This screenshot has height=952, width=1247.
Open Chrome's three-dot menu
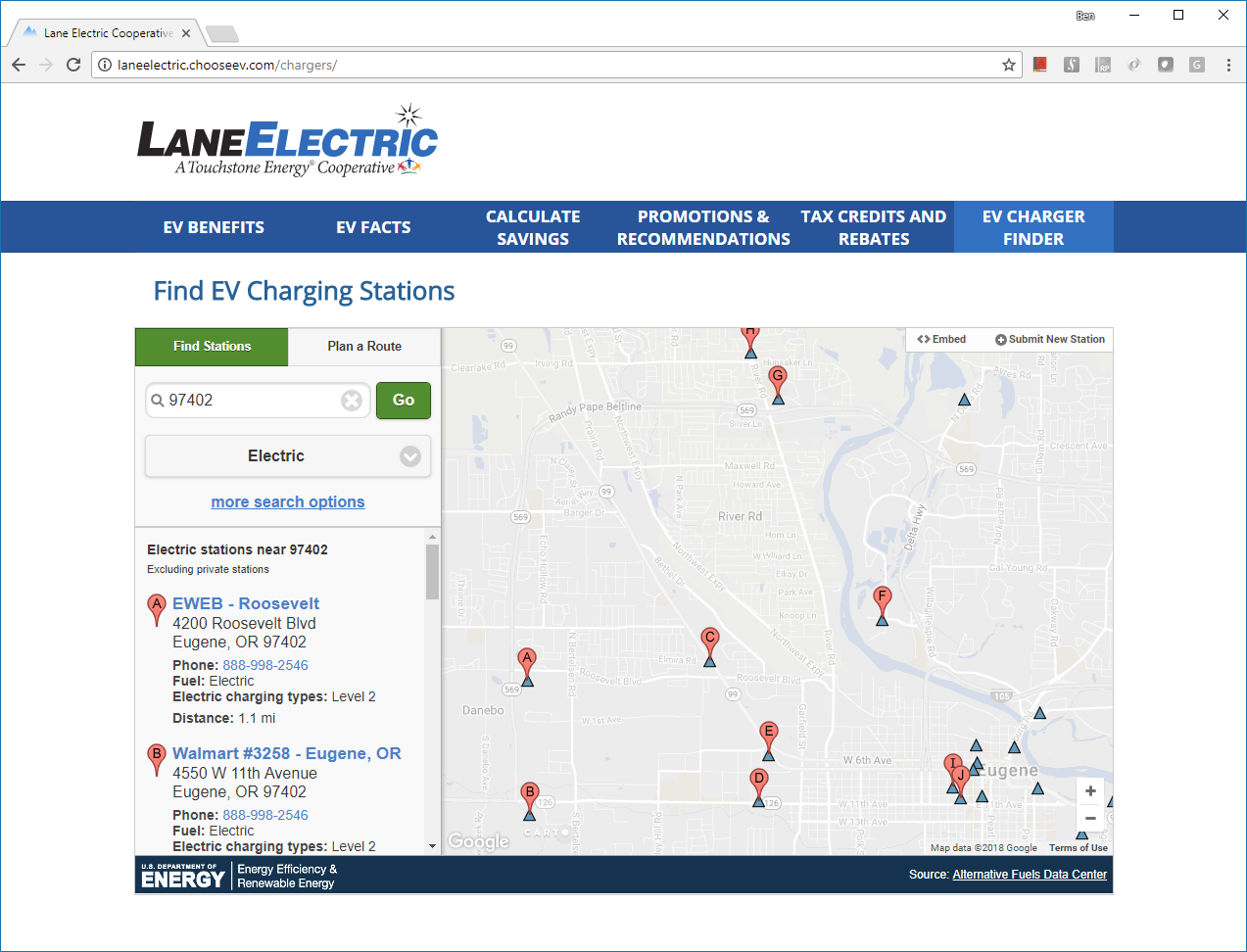pyautogui.click(x=1228, y=65)
